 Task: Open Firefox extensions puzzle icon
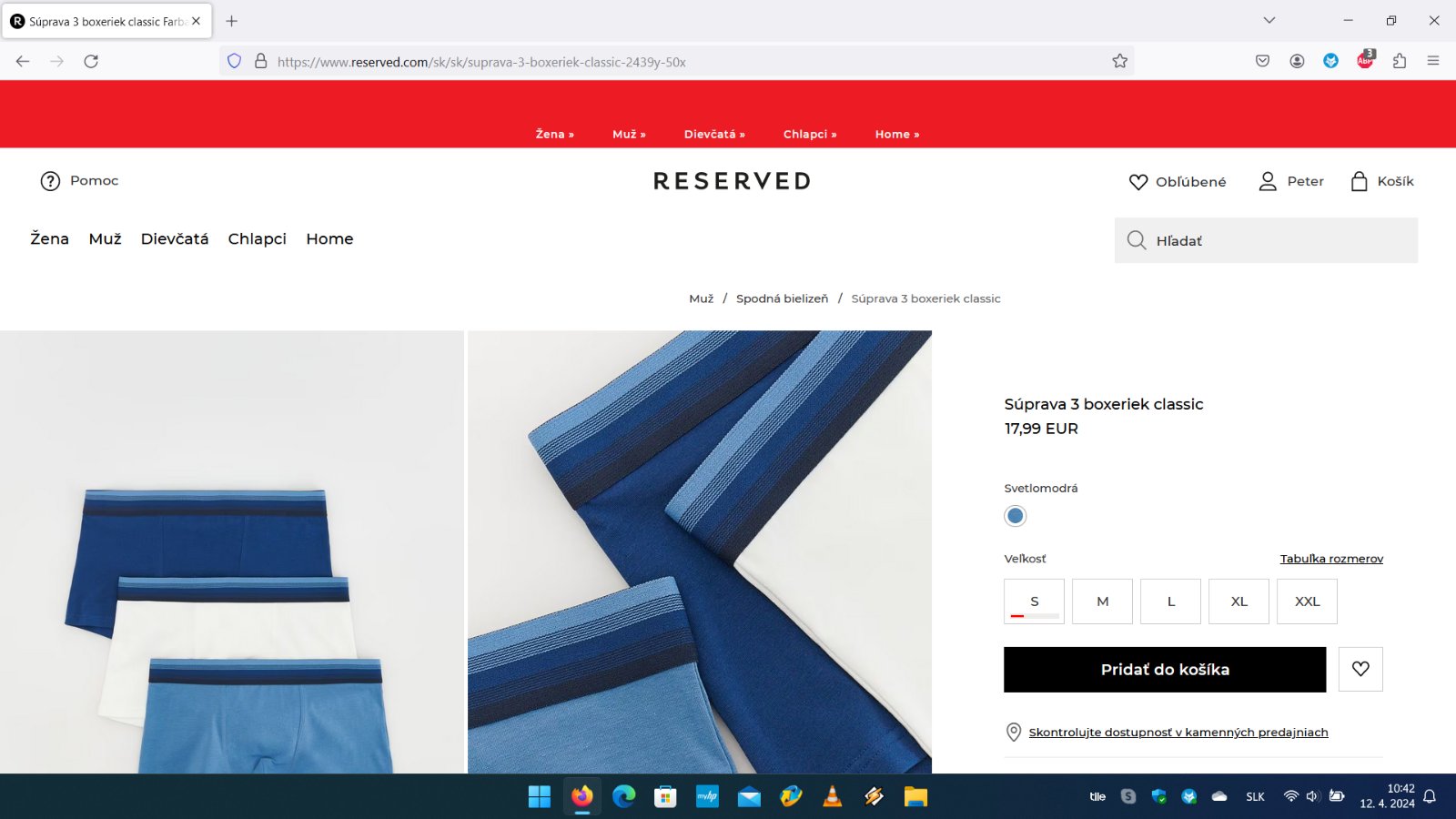pos(1400,61)
